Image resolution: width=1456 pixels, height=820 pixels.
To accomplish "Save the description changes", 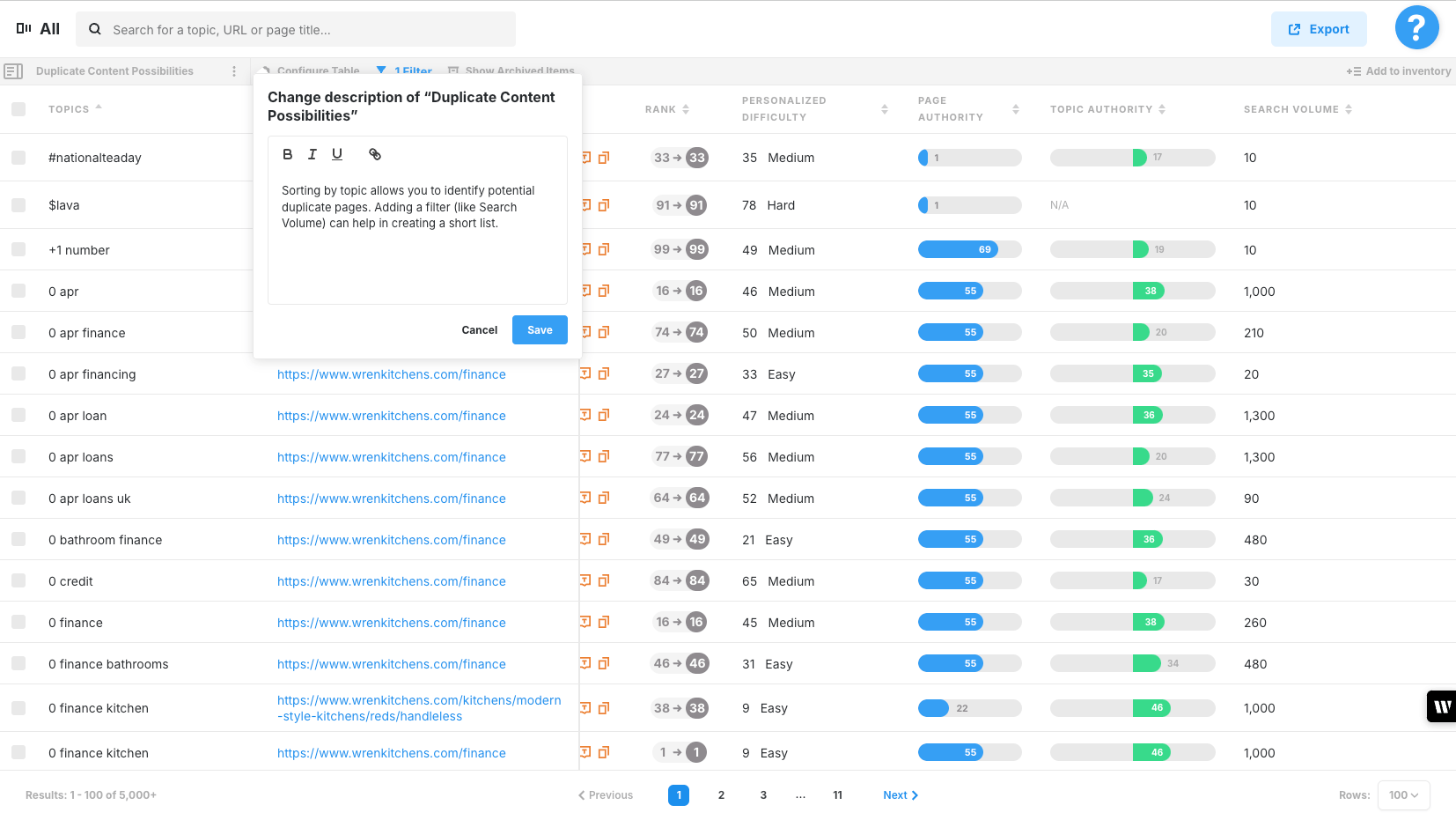I will (540, 329).
